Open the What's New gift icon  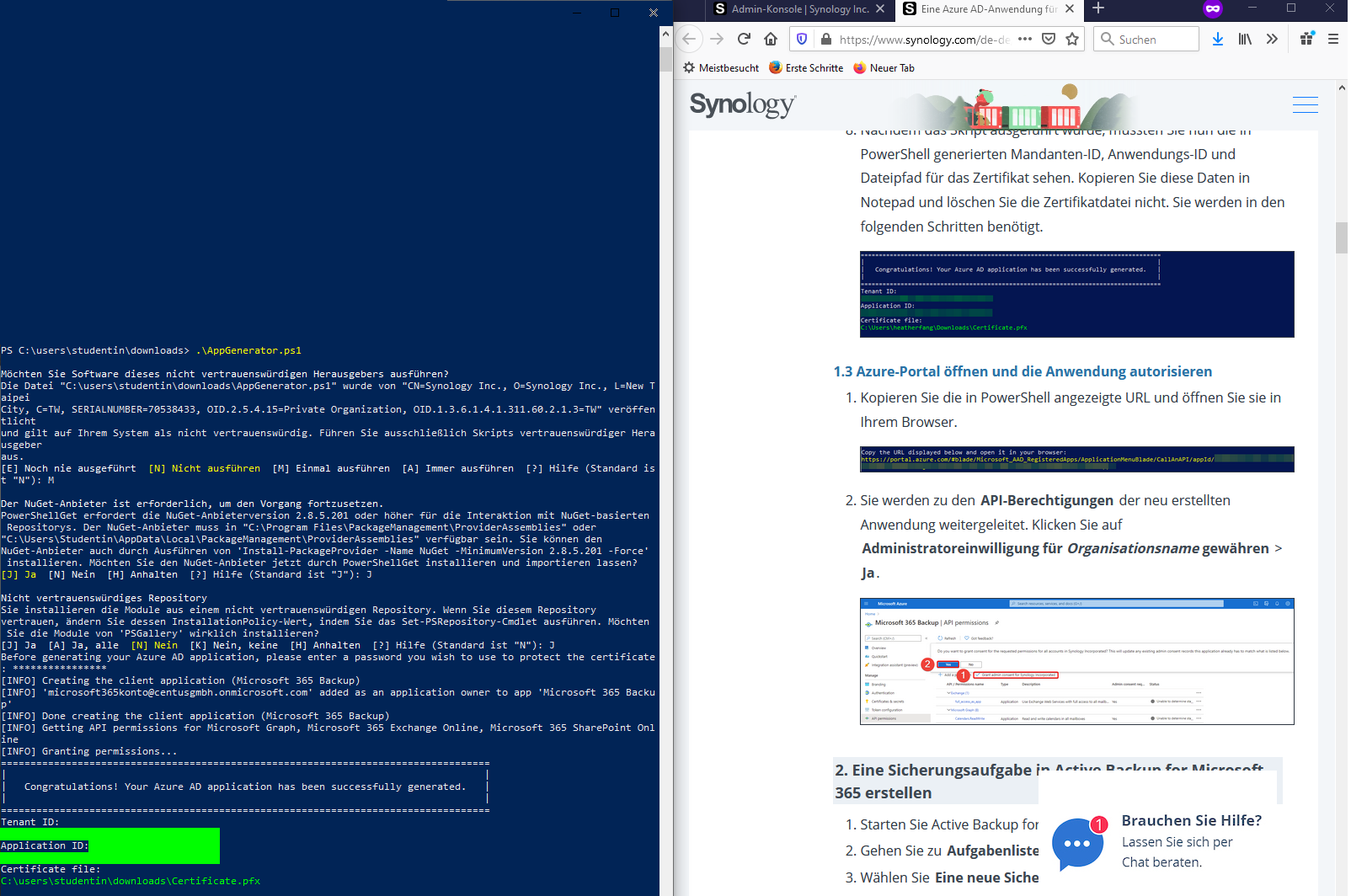click(1307, 38)
